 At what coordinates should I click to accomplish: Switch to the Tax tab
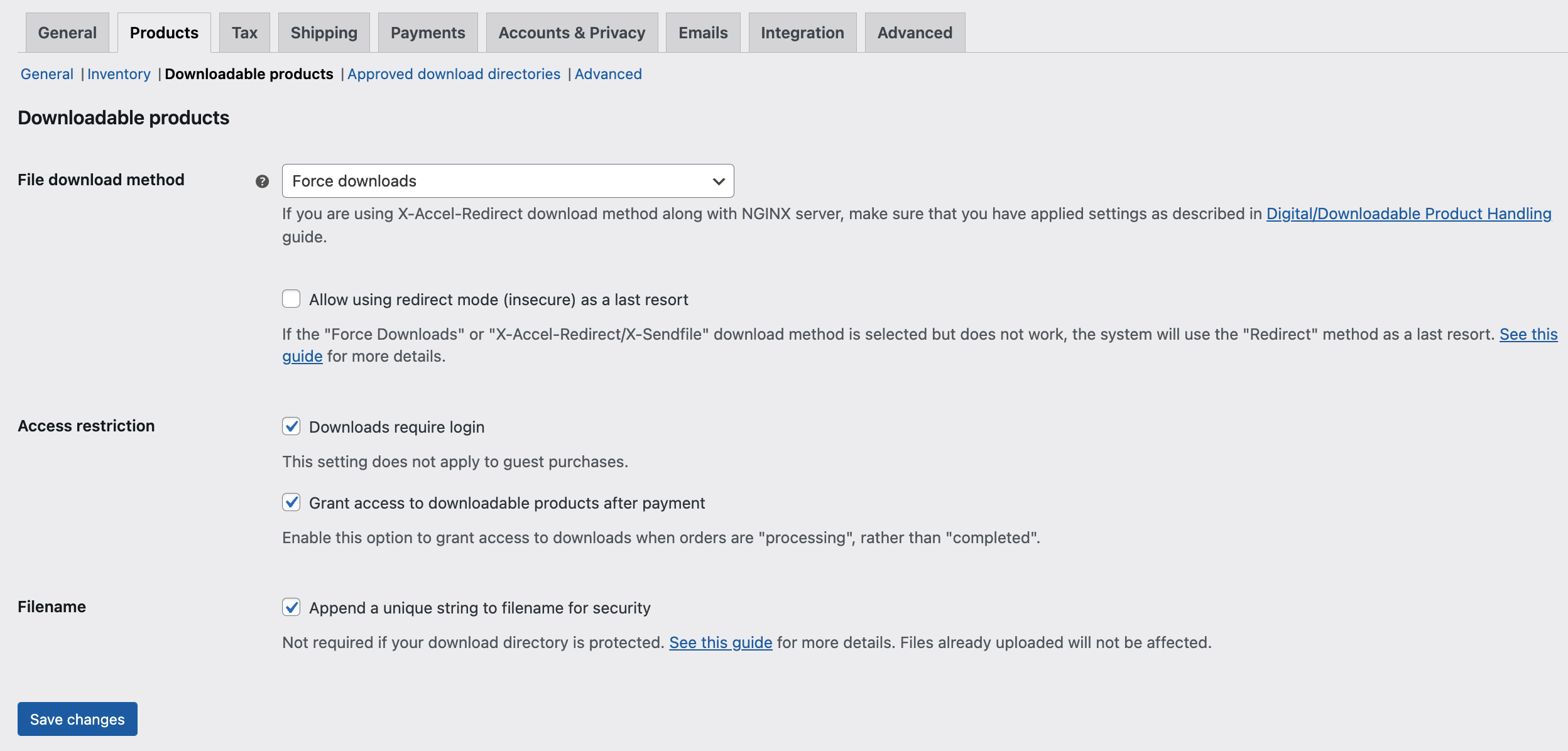[244, 32]
